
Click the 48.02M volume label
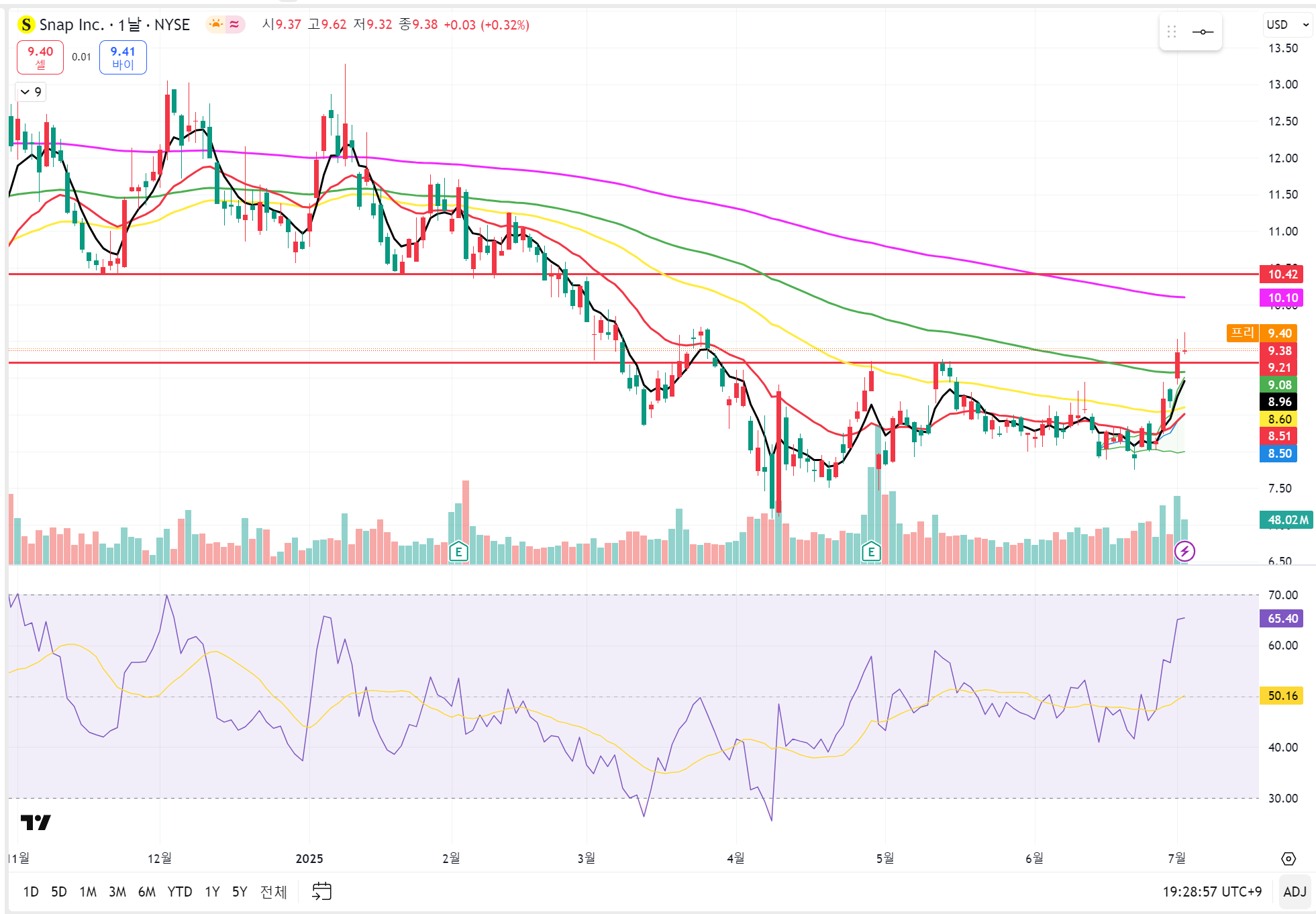point(1286,520)
